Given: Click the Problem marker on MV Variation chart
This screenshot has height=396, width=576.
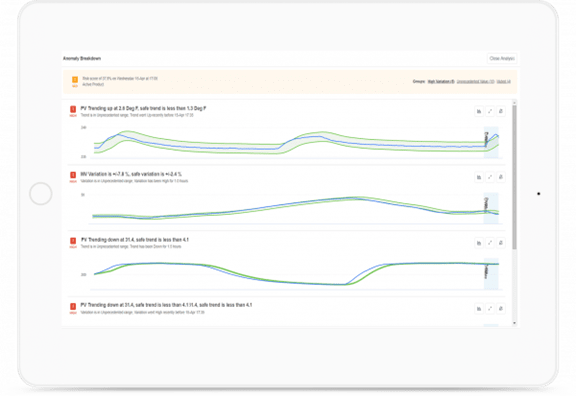Looking at the screenshot, I should tap(486, 205).
